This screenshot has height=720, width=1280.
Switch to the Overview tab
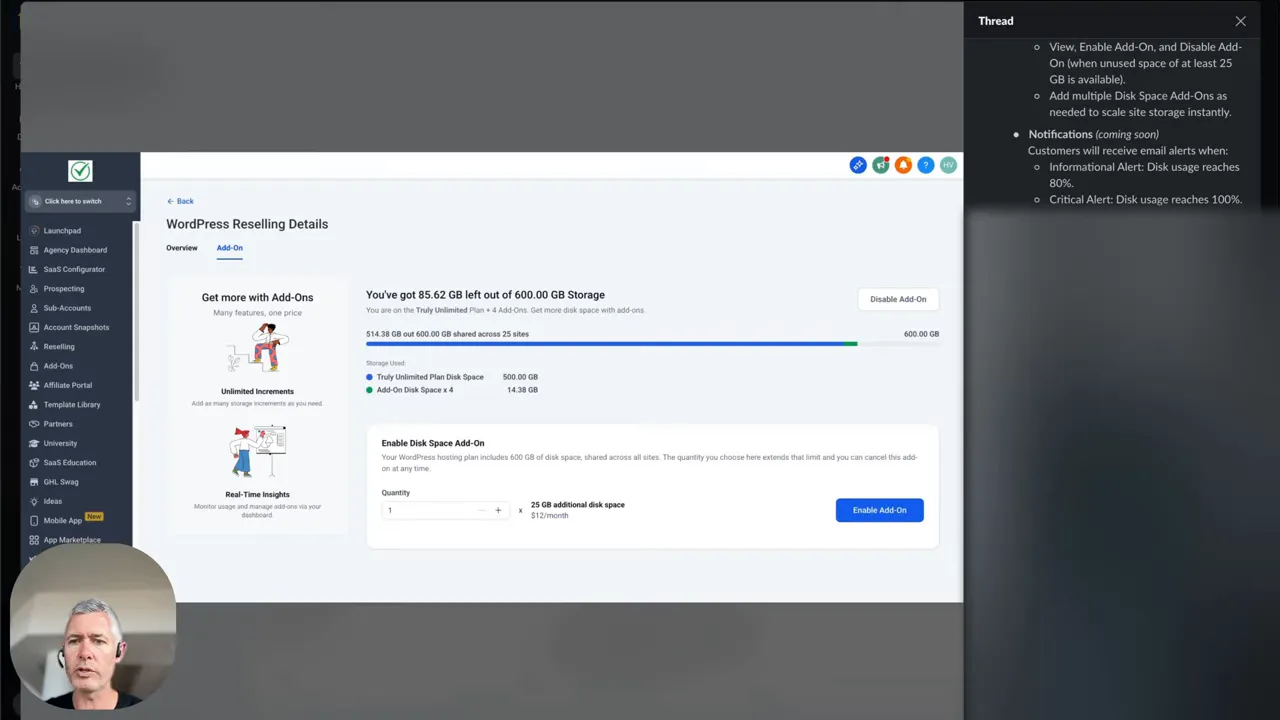tap(182, 248)
